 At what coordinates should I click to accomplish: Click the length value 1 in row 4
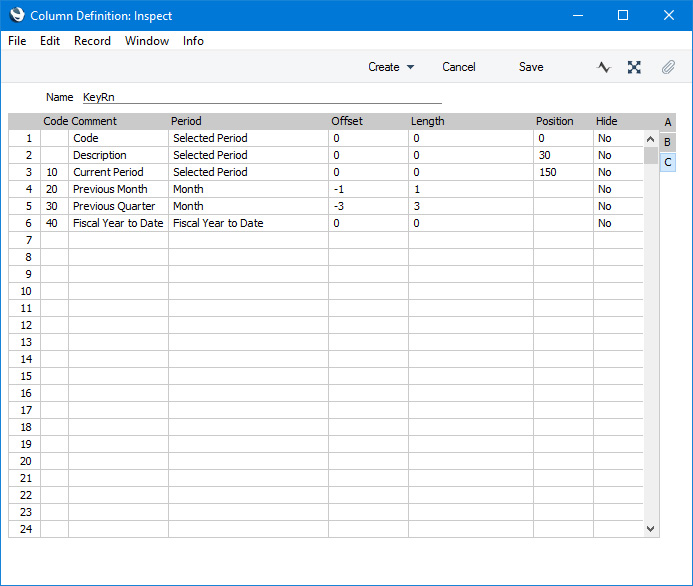(x=471, y=189)
